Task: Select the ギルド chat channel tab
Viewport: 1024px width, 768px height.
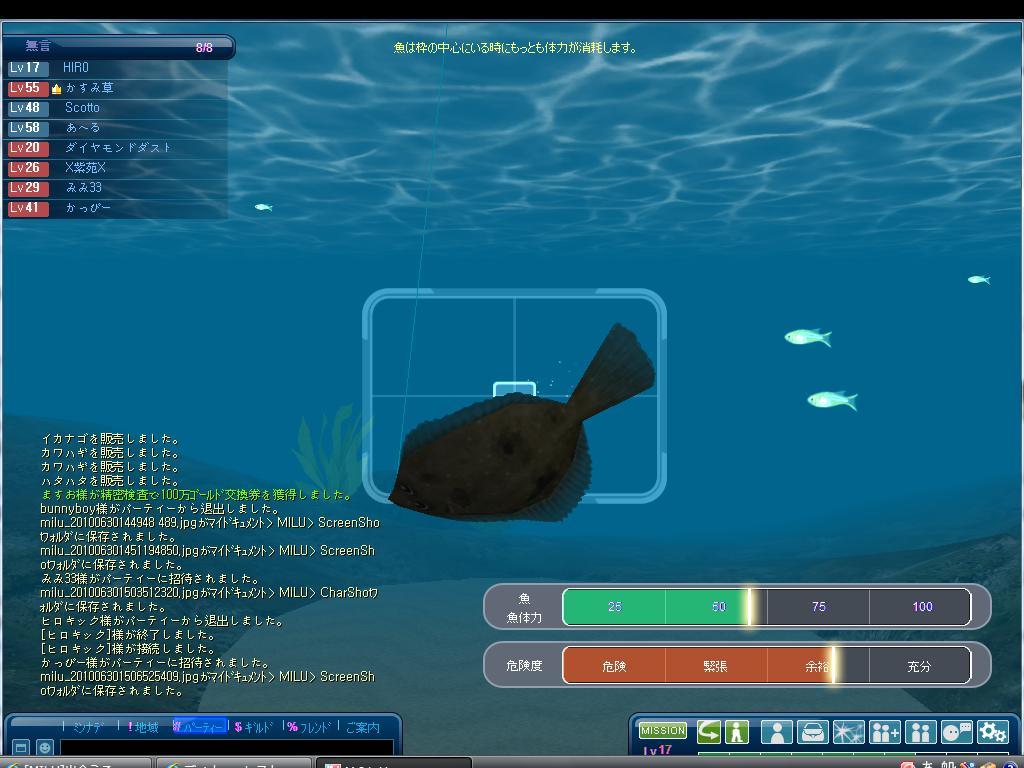Action: click(255, 727)
